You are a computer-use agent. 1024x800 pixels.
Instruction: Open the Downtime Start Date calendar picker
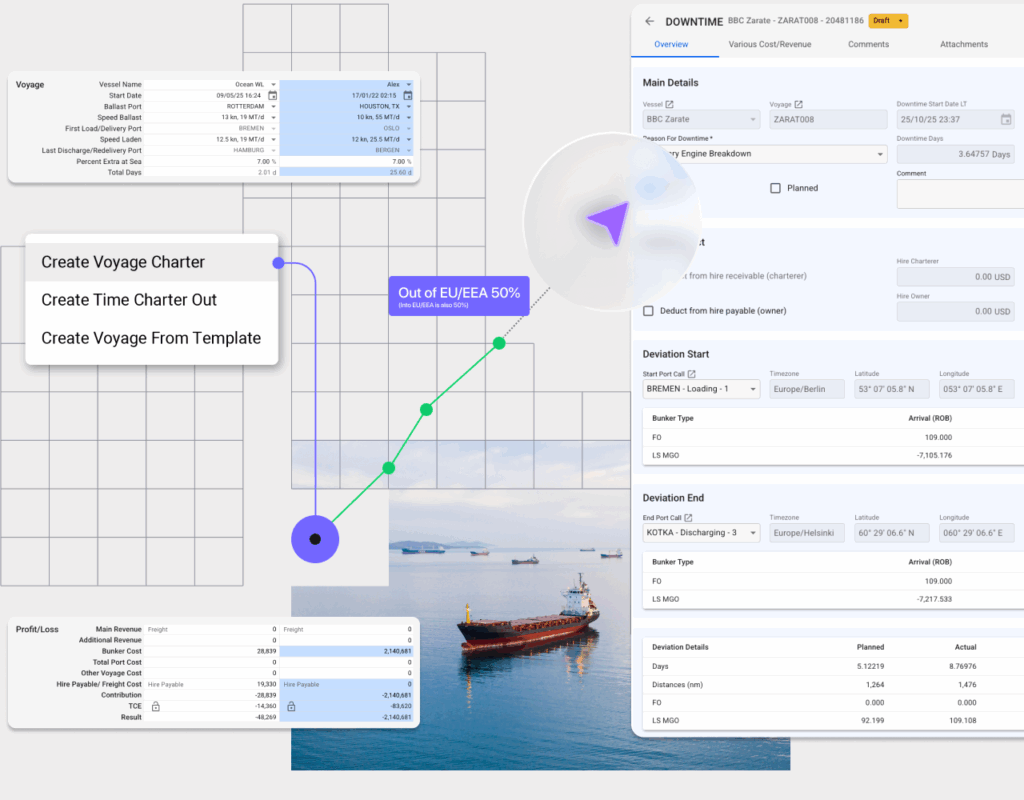coord(1006,120)
